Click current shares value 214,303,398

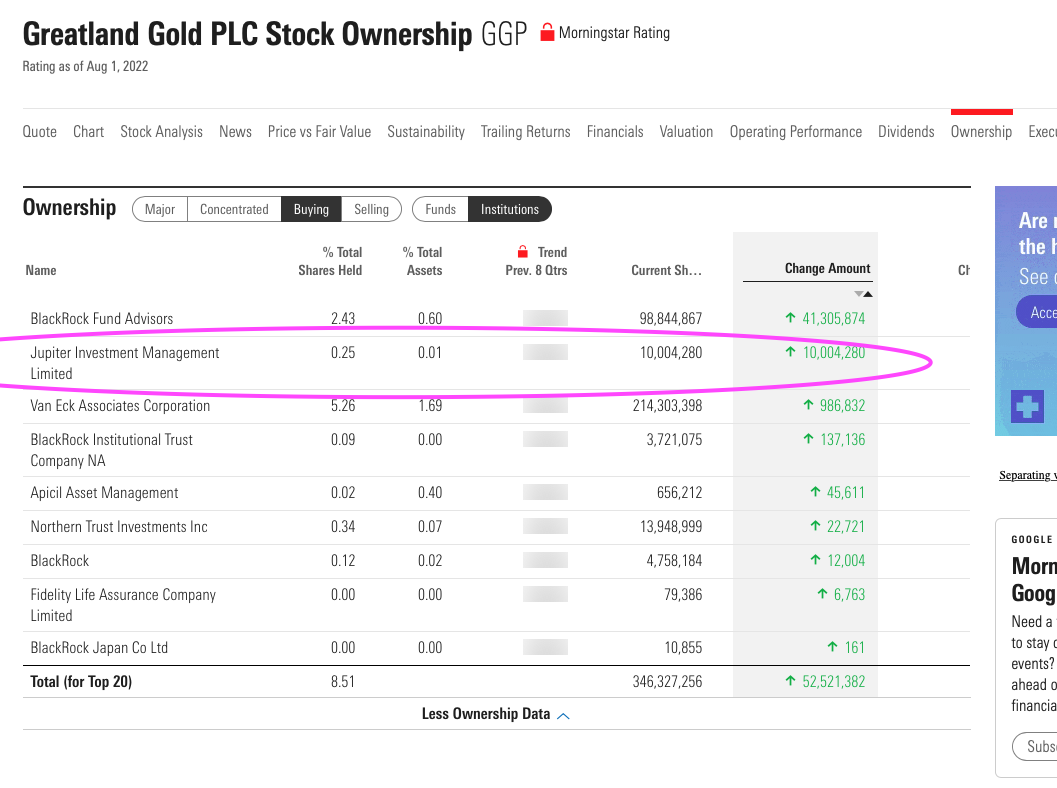[667, 405]
